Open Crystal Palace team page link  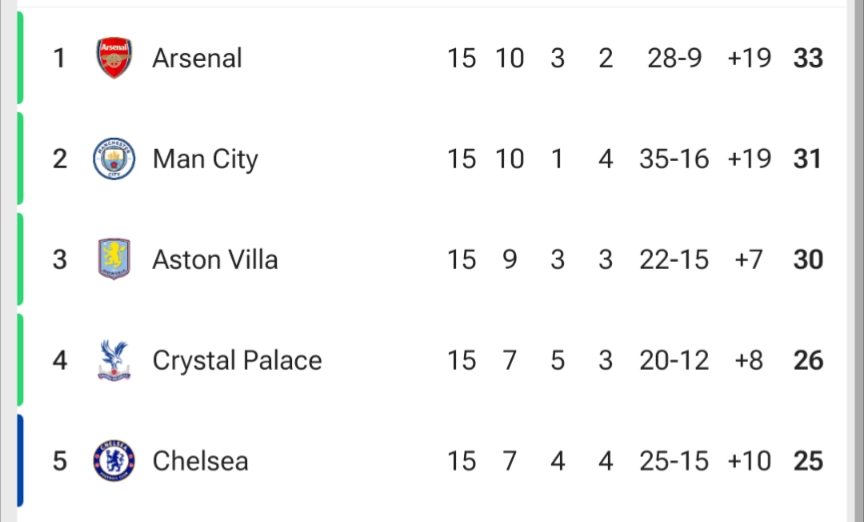click(237, 360)
